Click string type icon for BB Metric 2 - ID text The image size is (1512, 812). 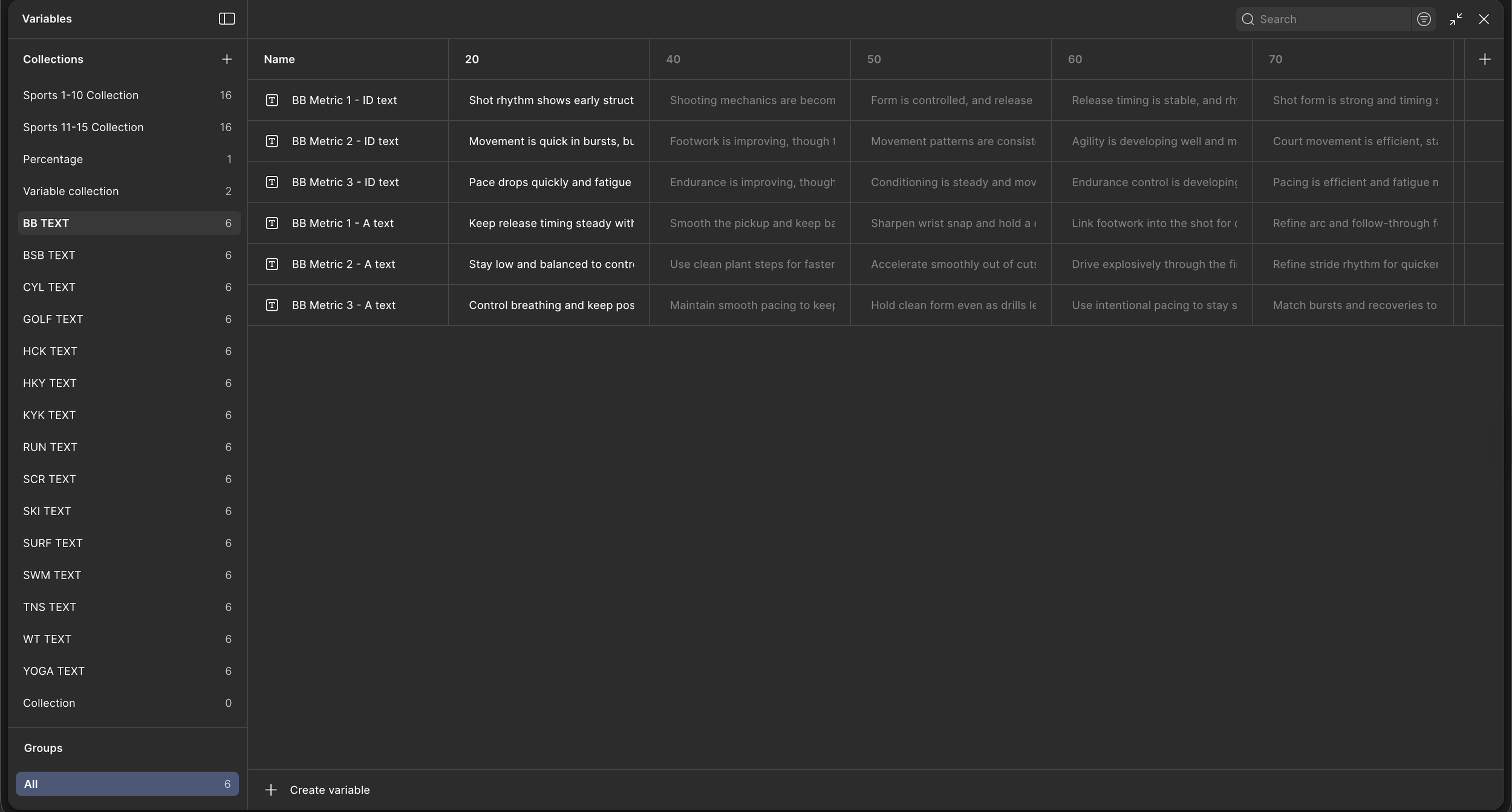coord(272,141)
